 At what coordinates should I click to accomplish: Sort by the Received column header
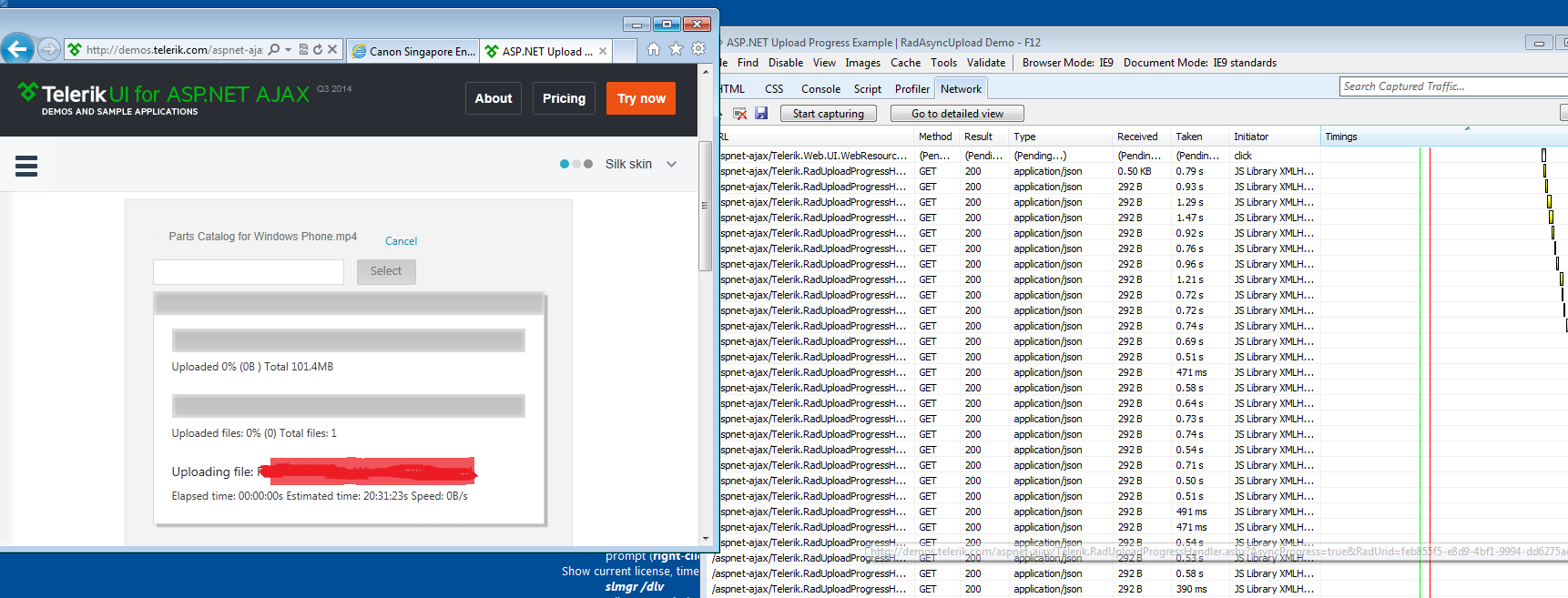coord(1142,137)
